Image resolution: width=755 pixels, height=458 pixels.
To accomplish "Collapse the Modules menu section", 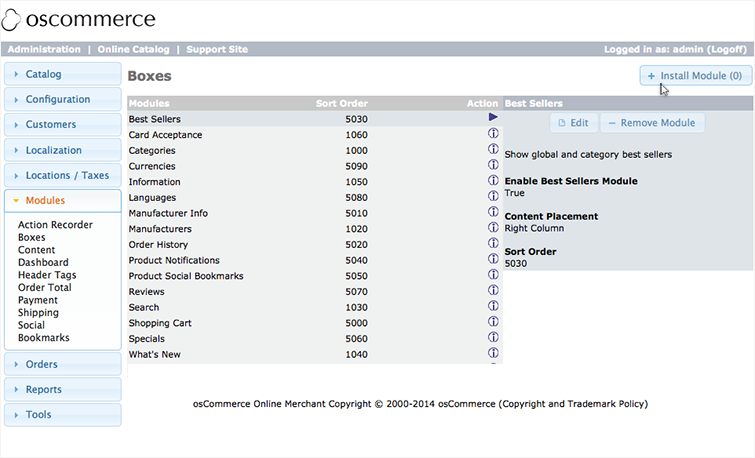I will click(63, 200).
